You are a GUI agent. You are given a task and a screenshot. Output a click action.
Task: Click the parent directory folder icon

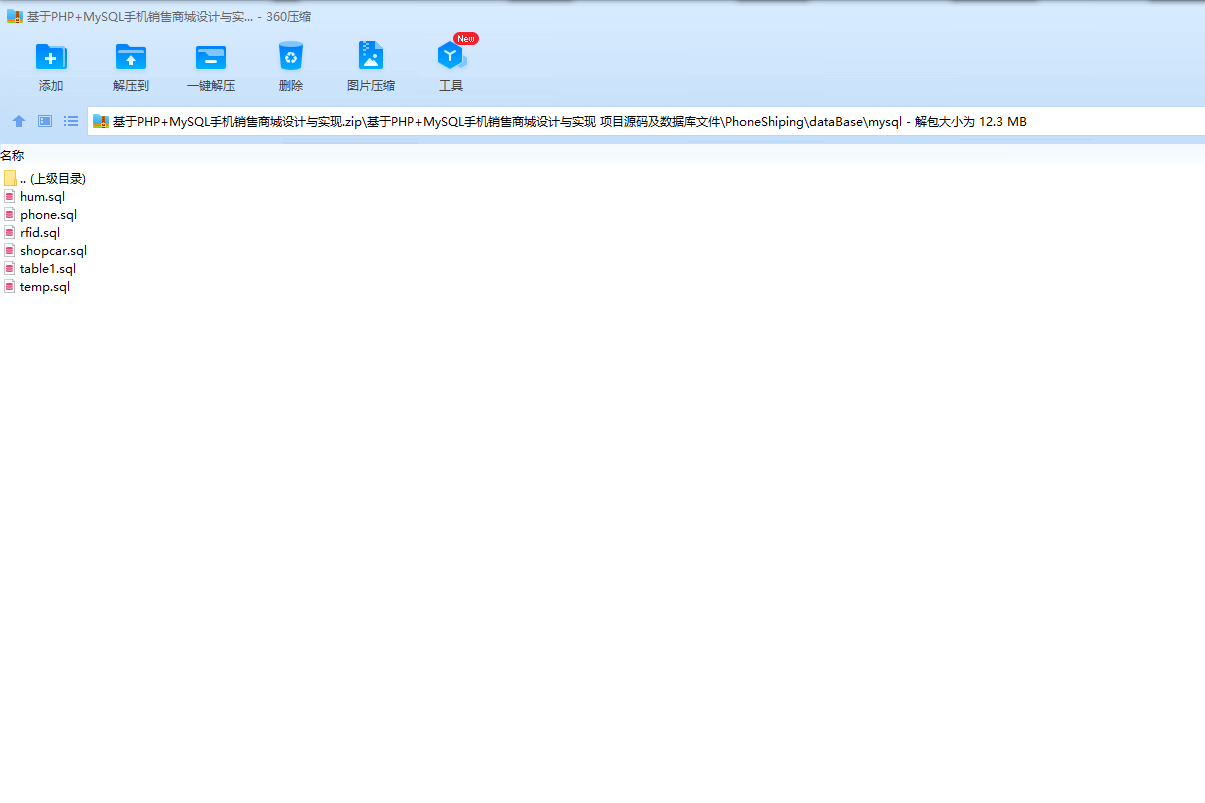(10, 179)
